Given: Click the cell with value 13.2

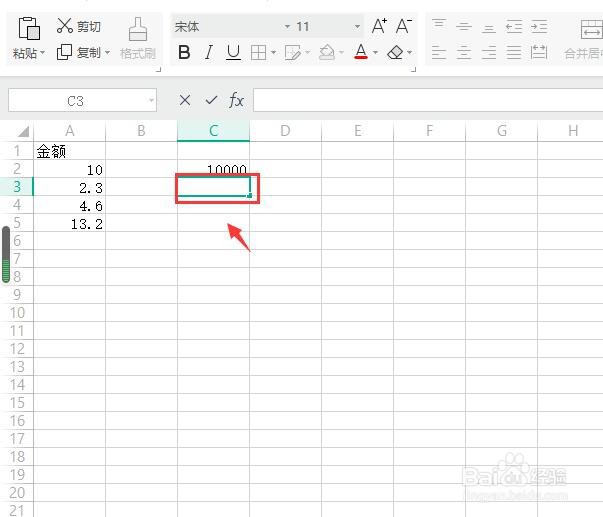Looking at the screenshot, I should tap(70, 223).
